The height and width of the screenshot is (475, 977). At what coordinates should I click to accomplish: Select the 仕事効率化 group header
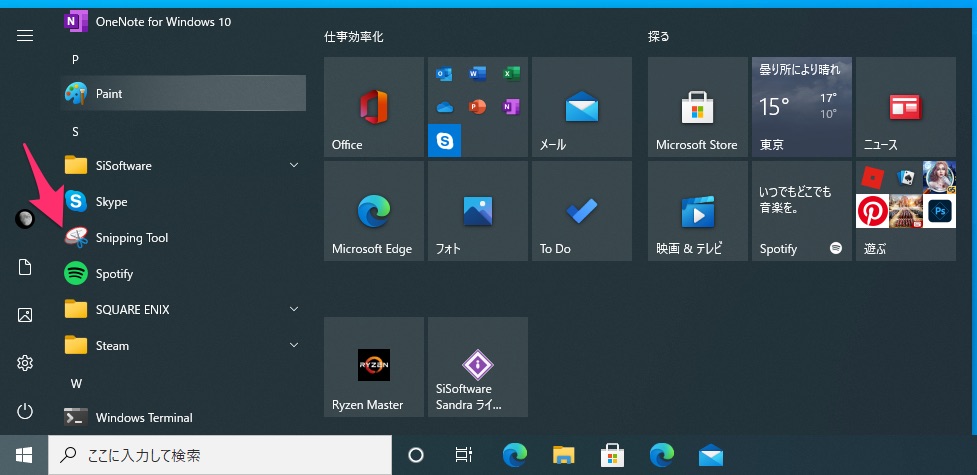[x=354, y=37]
